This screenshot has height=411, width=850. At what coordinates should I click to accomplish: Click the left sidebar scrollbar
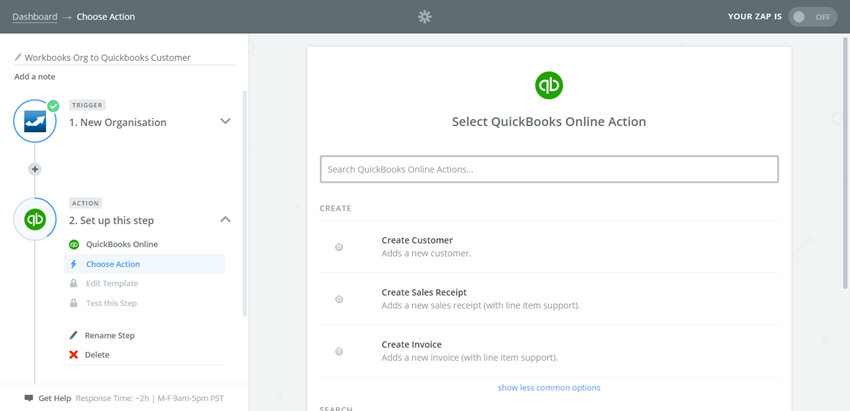tap(244, 203)
